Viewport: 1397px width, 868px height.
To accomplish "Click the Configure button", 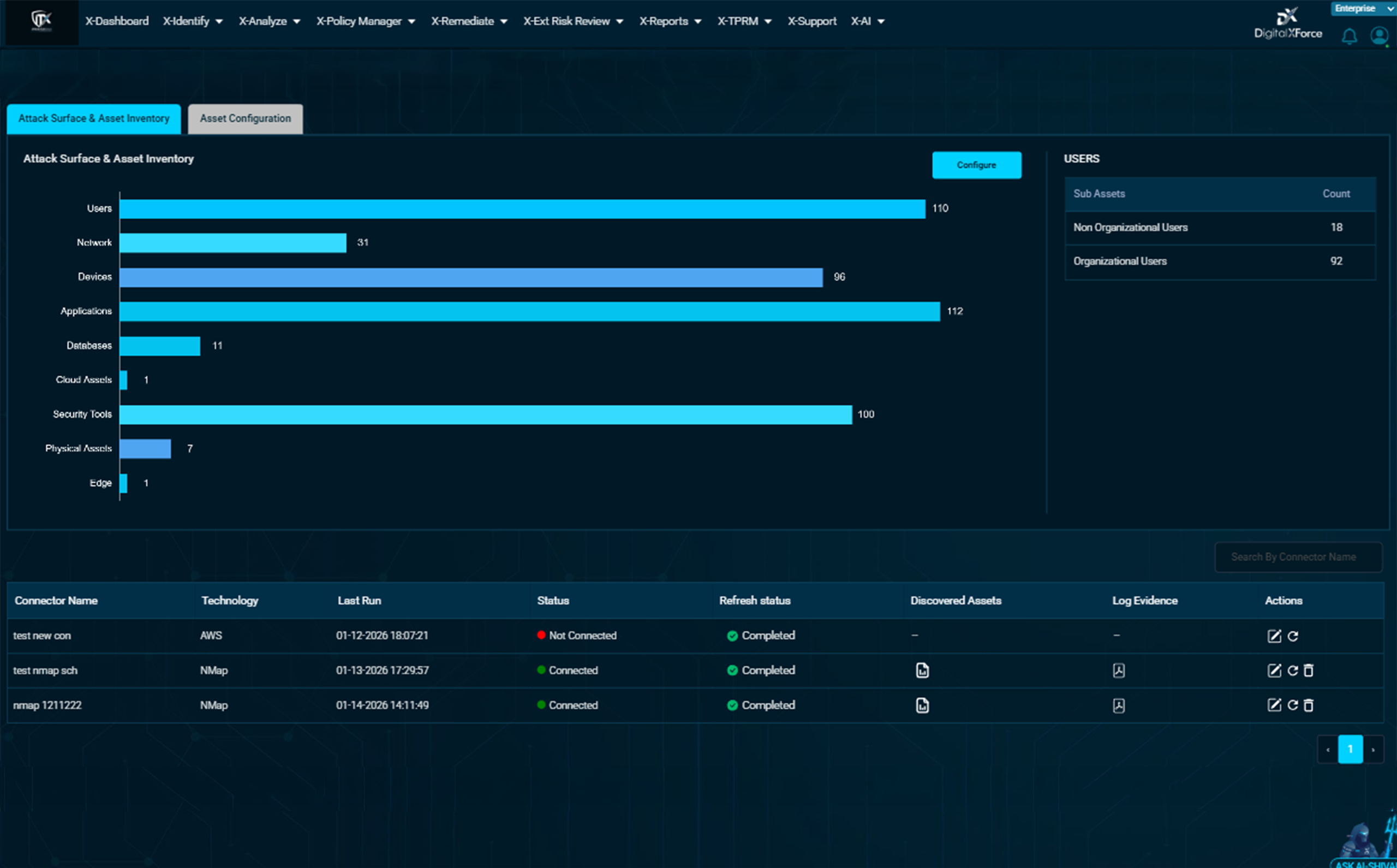I will [x=976, y=165].
